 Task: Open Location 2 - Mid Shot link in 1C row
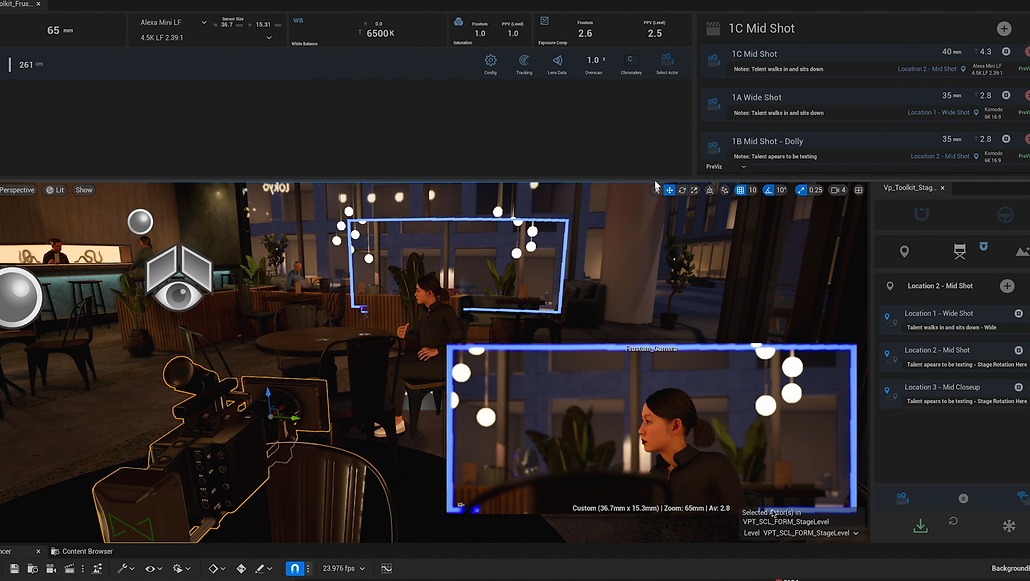click(927, 69)
